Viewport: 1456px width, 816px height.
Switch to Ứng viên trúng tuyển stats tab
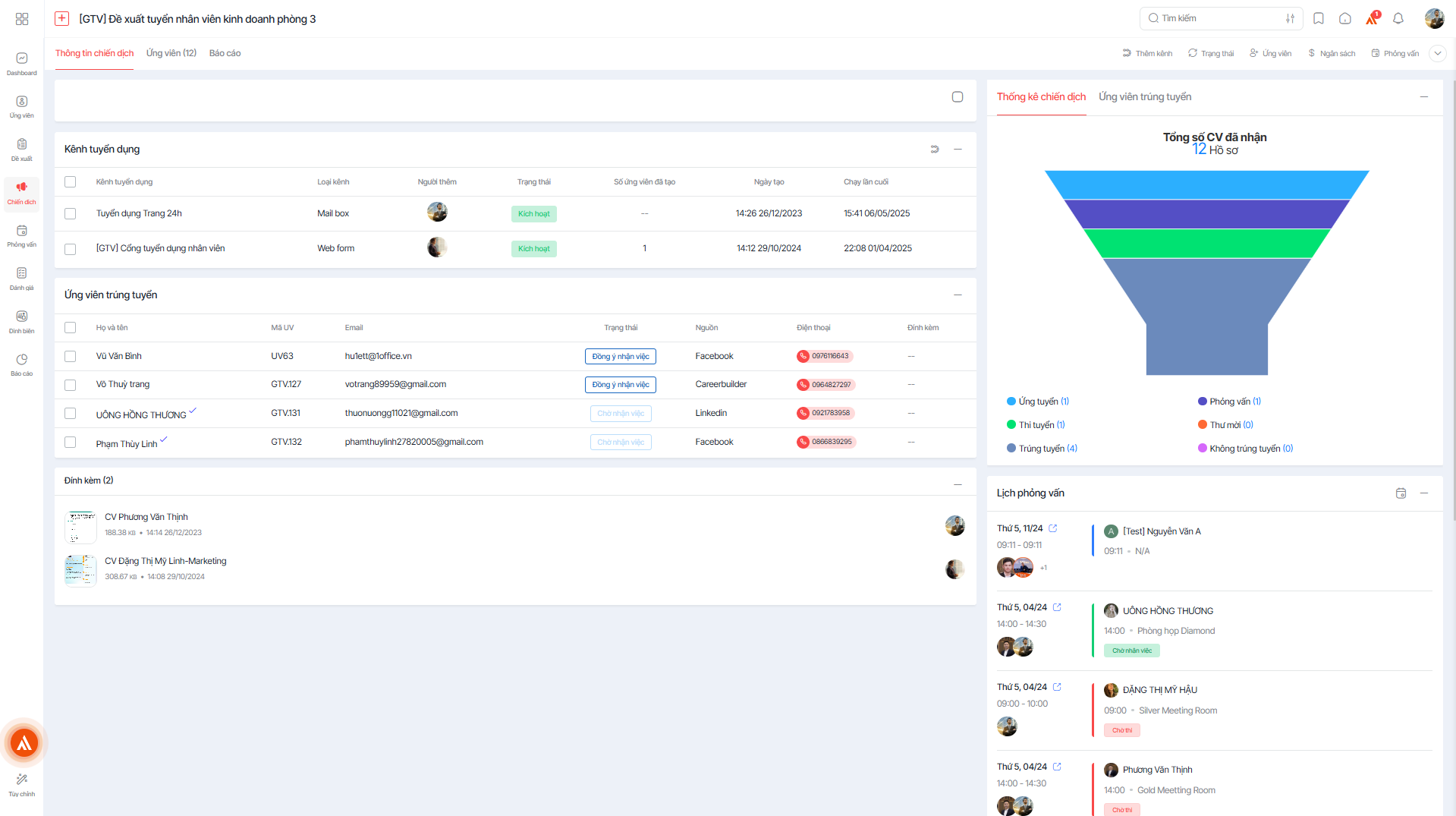[x=1145, y=97]
